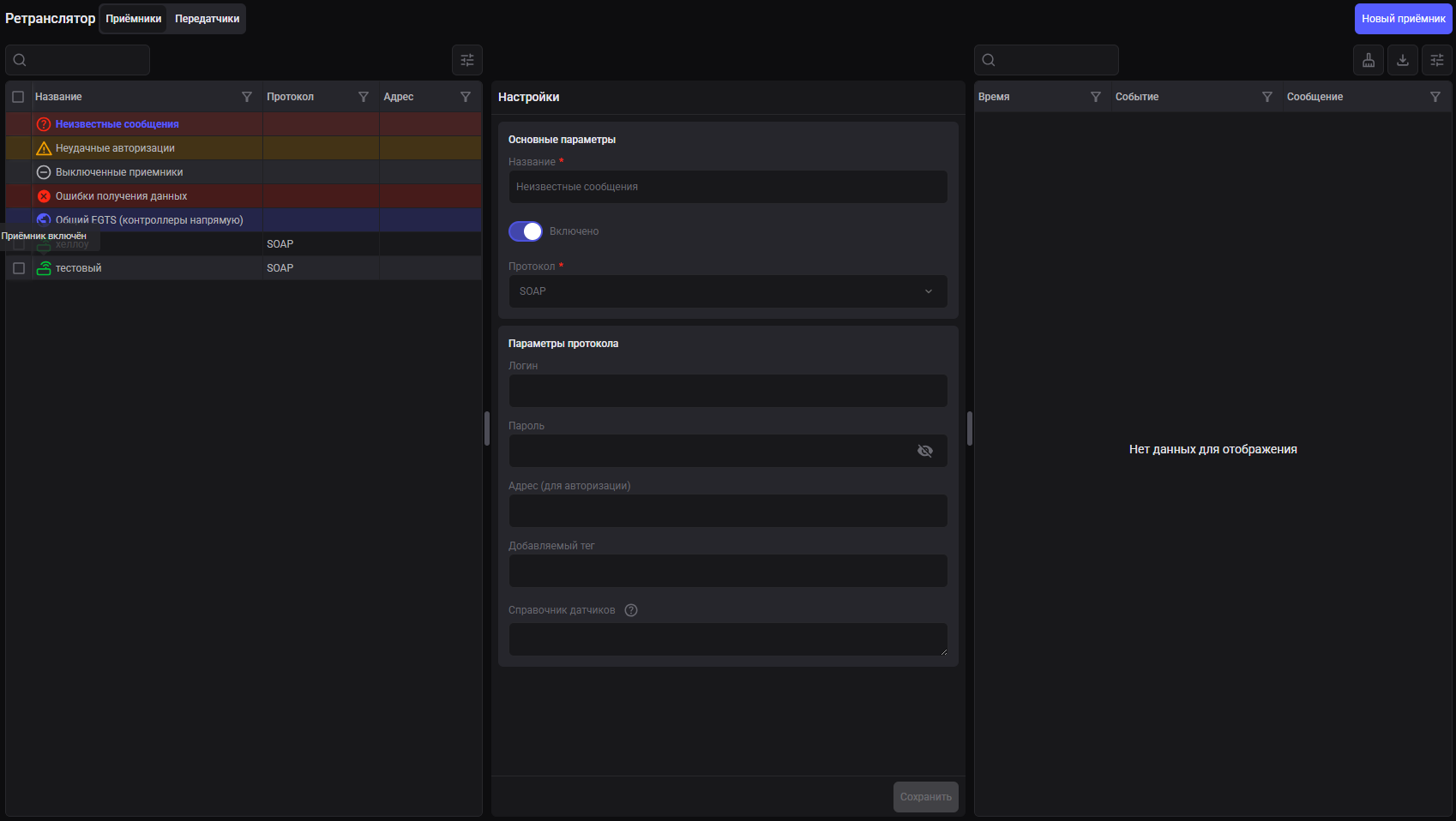Tick the select-all checkbox in table header
The image size is (1456, 821).
(x=18, y=97)
